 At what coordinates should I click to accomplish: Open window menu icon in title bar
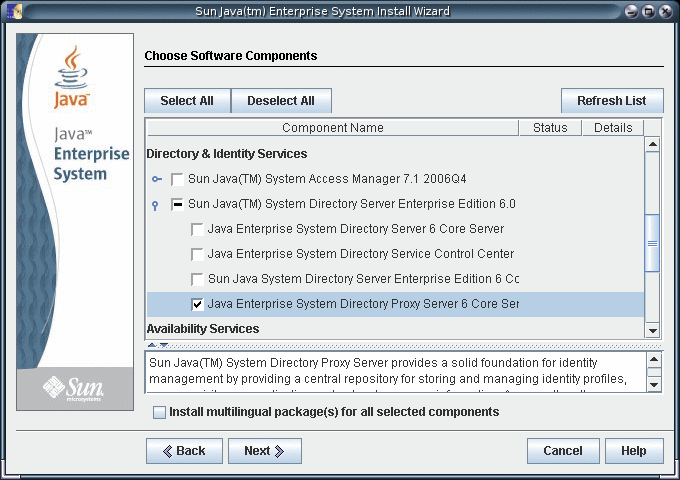pyautogui.click(x=14, y=11)
